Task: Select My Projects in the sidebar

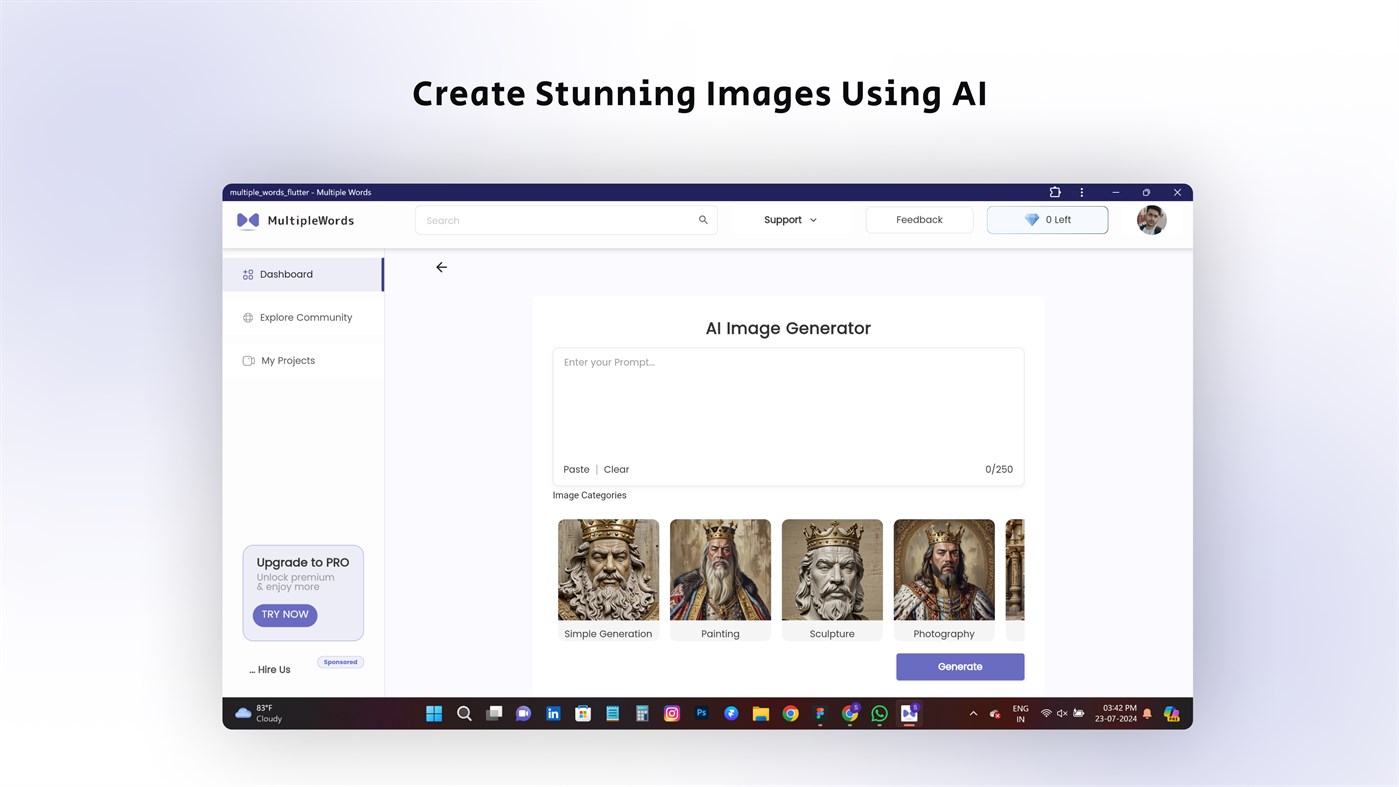Action: tap(288, 360)
